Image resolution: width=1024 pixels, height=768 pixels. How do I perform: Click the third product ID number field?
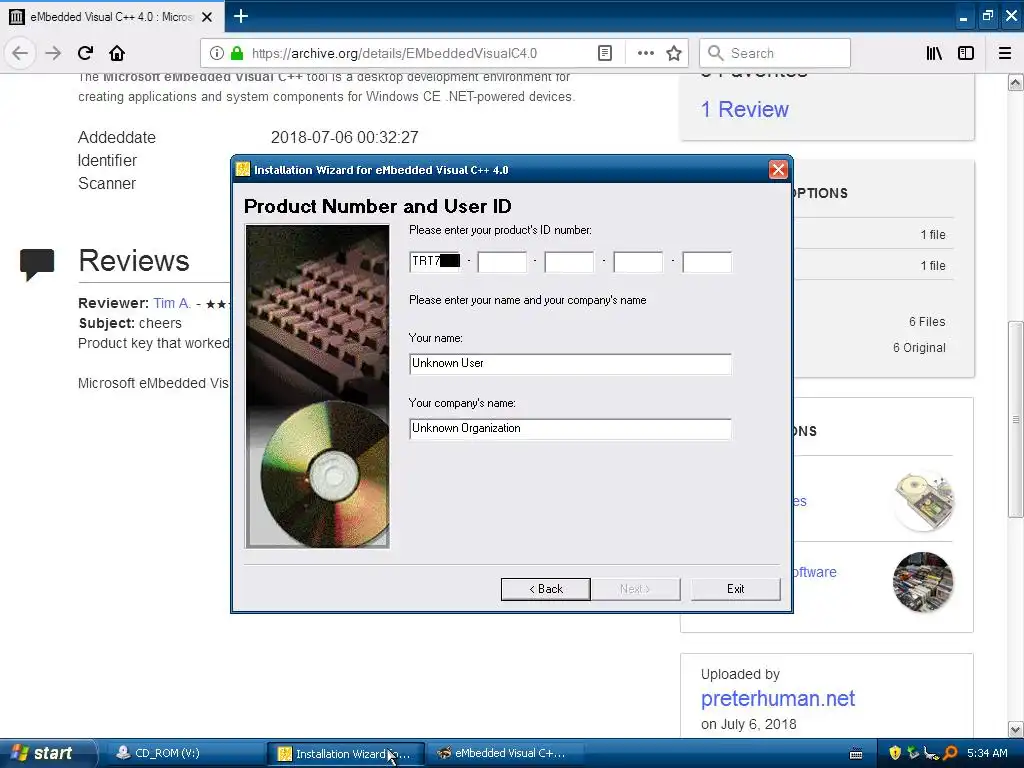click(x=569, y=261)
